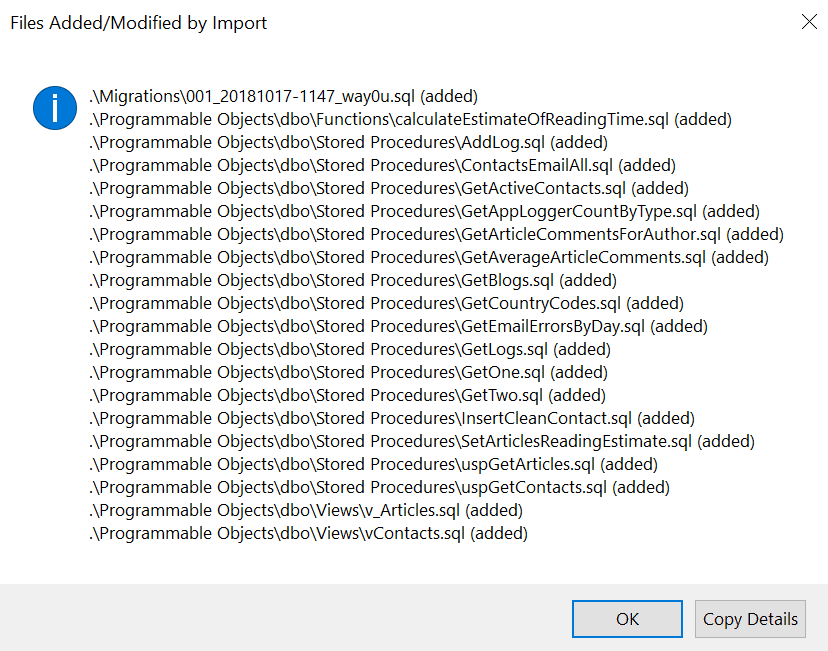Image resolution: width=828 pixels, height=651 pixels.
Task: Click the GetArticleCommentsForAuthor.sql line
Action: (437, 234)
